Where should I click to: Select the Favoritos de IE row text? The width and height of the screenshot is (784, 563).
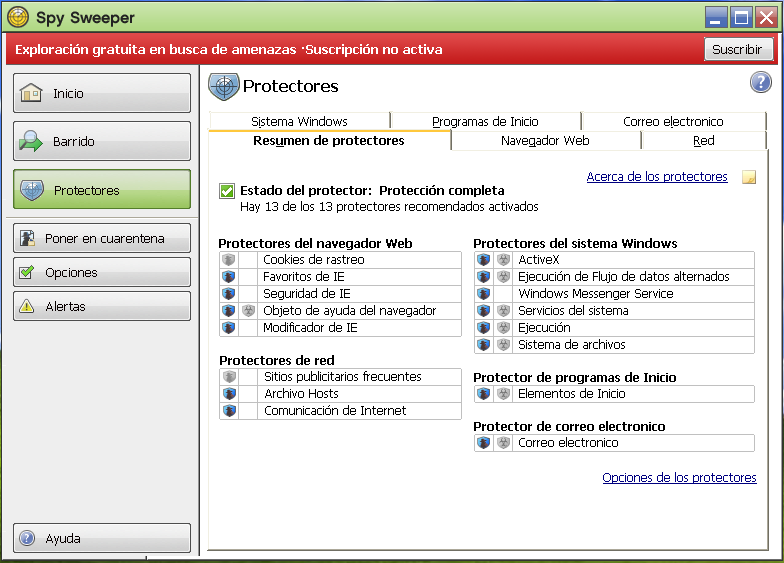pos(304,276)
